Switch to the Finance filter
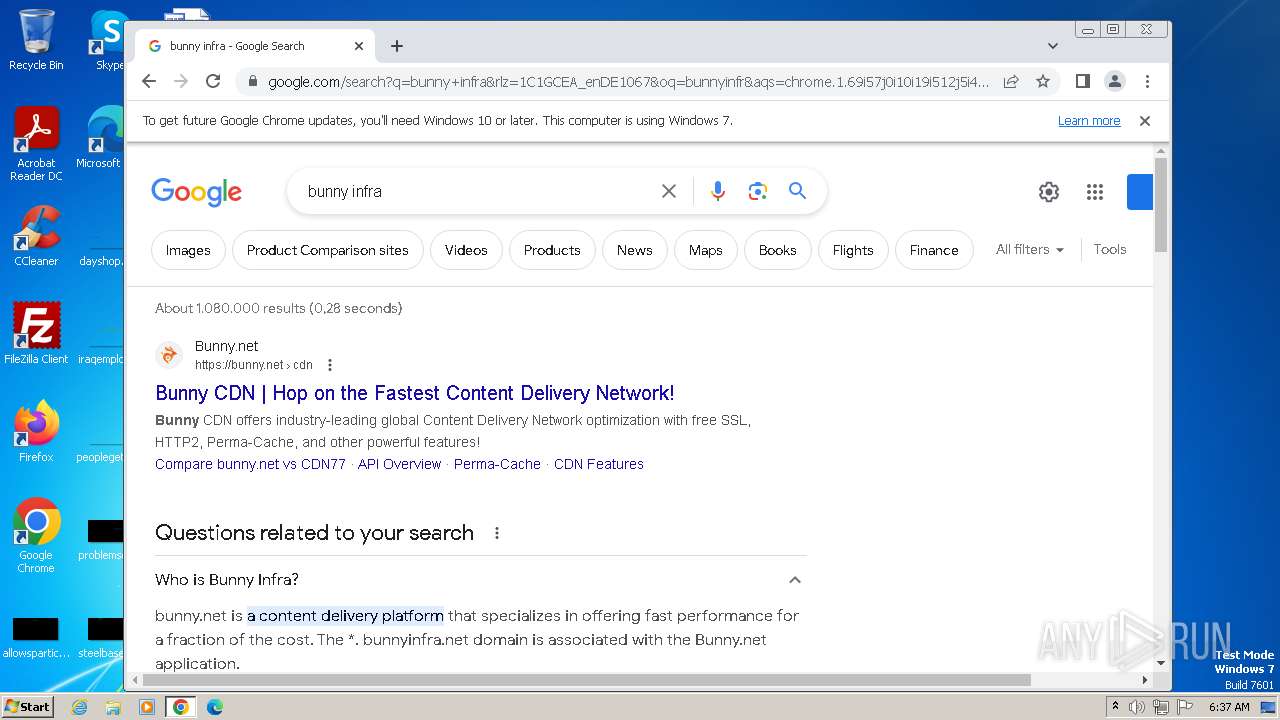Viewport: 1280px width, 720px height. (x=934, y=250)
